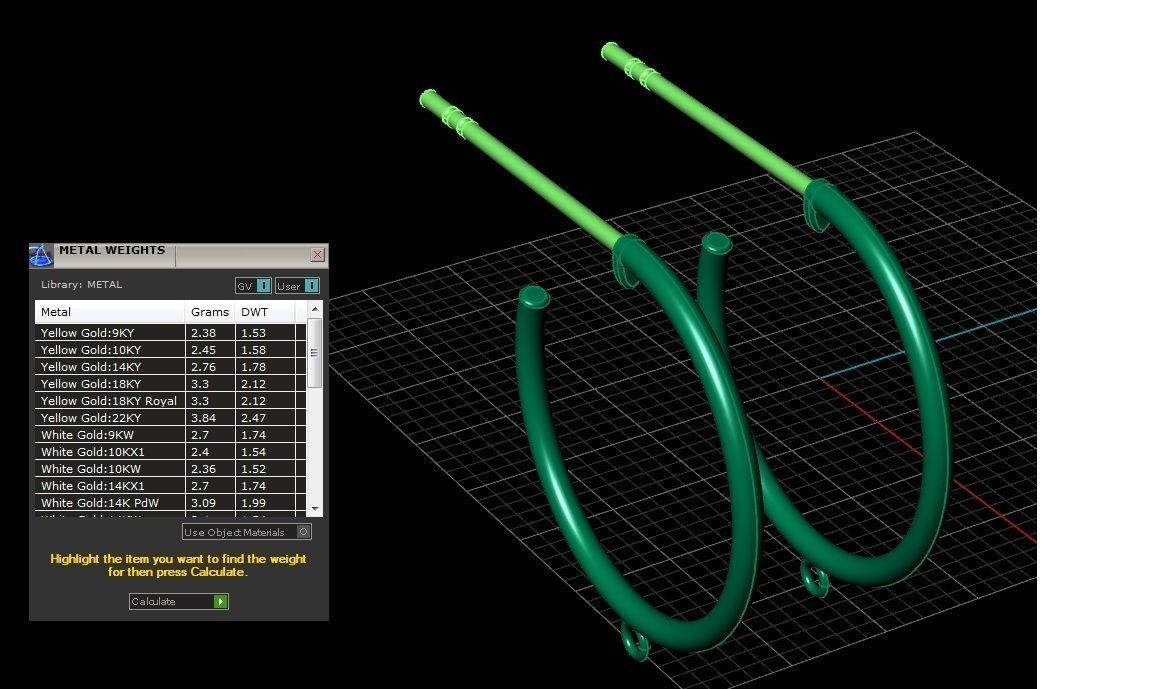
Task: Select the Yellow Gold:22KY row
Action: (170, 417)
